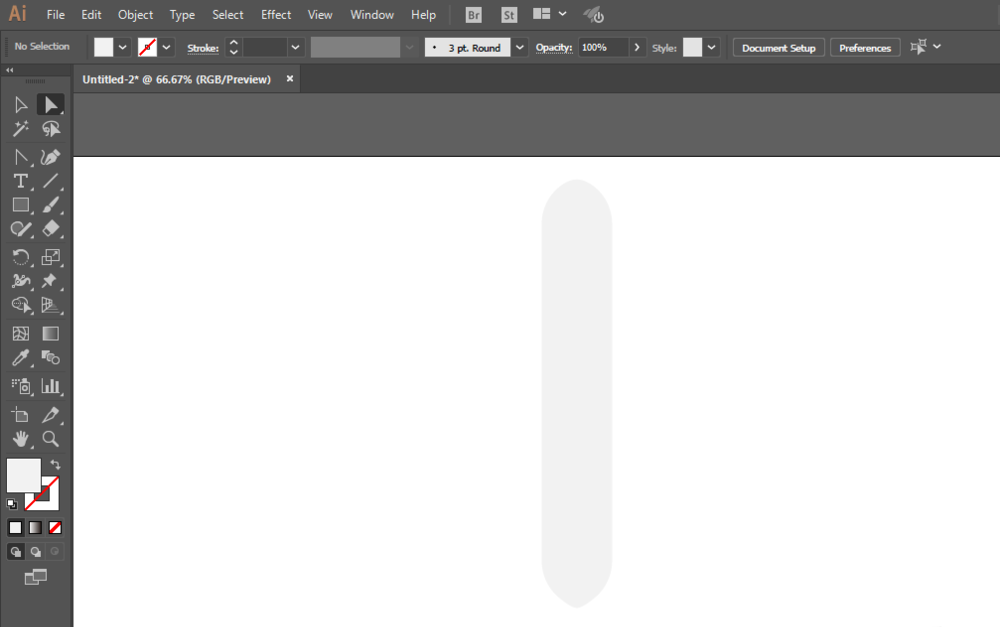Open the Style dropdown arrow
The width and height of the screenshot is (1000, 627).
click(x=712, y=47)
